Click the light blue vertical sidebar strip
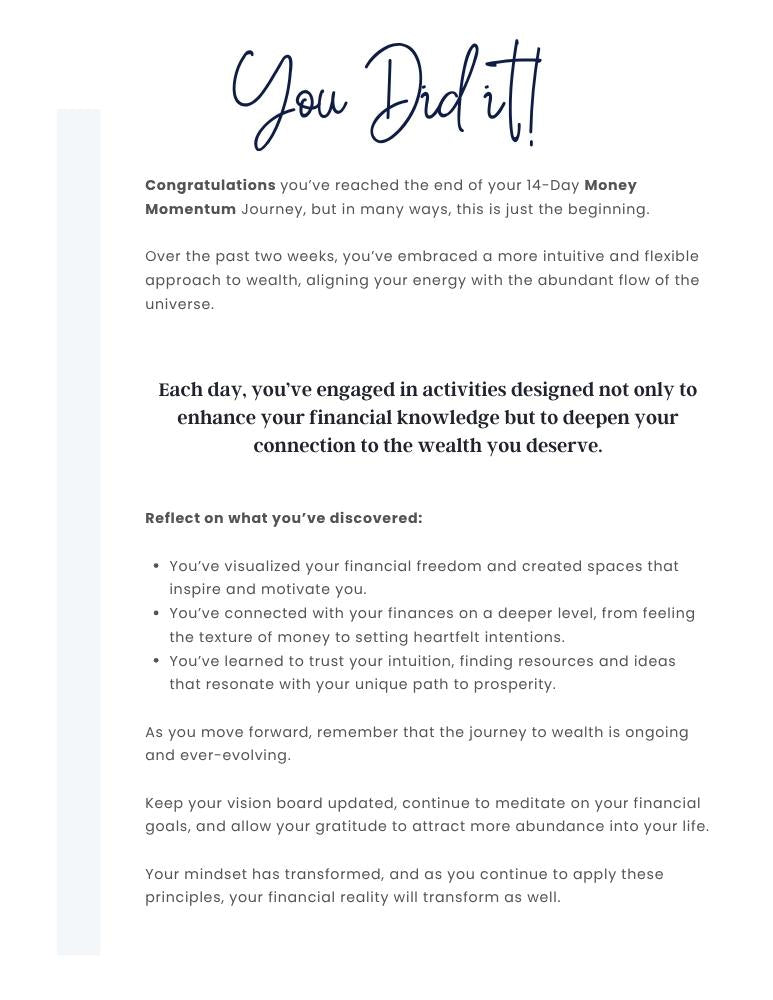 pyautogui.click(x=78, y=532)
